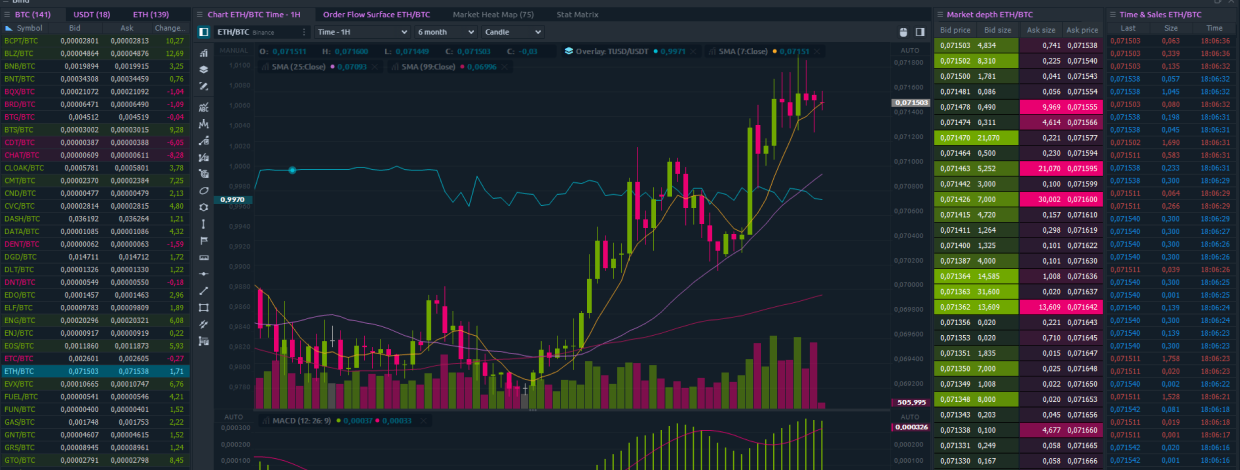Toggle AUTO scale on MACD left axis
The image size is (1240, 470).
[x=233, y=417]
